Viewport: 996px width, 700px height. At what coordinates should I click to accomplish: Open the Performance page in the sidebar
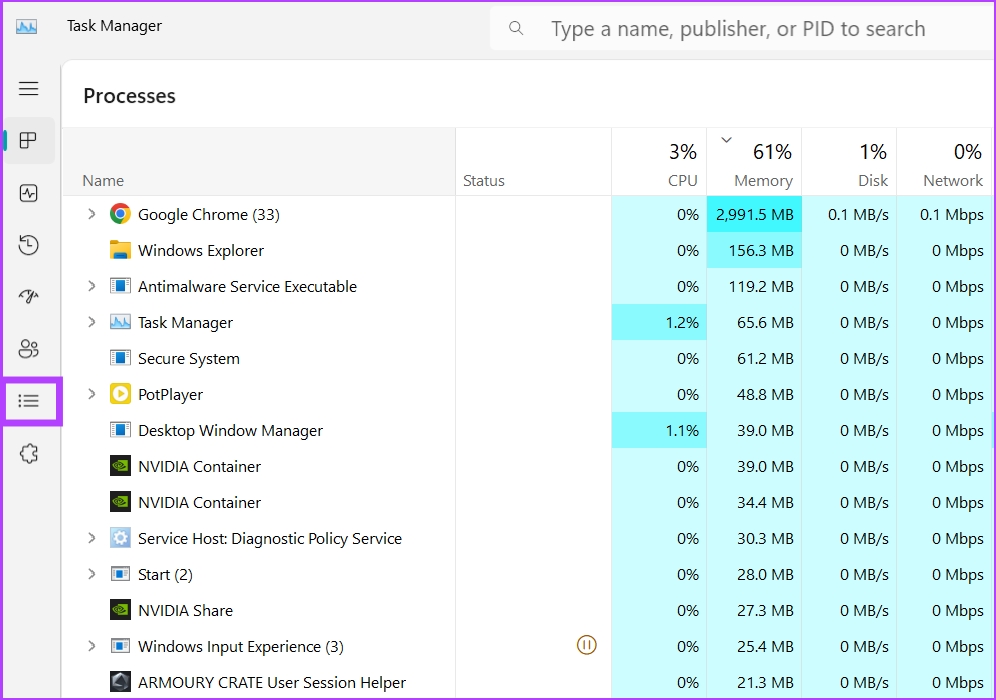point(29,192)
